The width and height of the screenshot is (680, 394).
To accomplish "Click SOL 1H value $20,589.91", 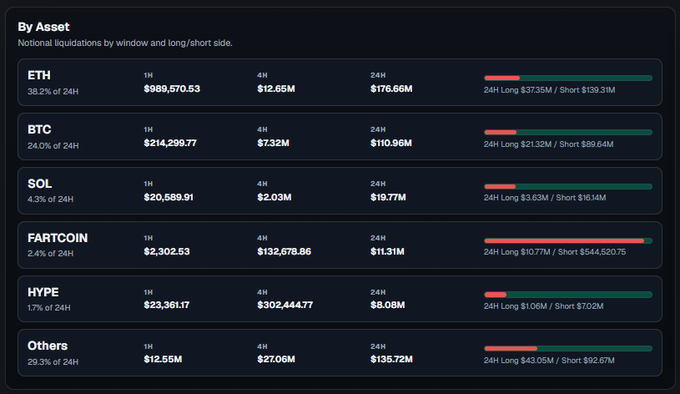I will click(x=168, y=197).
